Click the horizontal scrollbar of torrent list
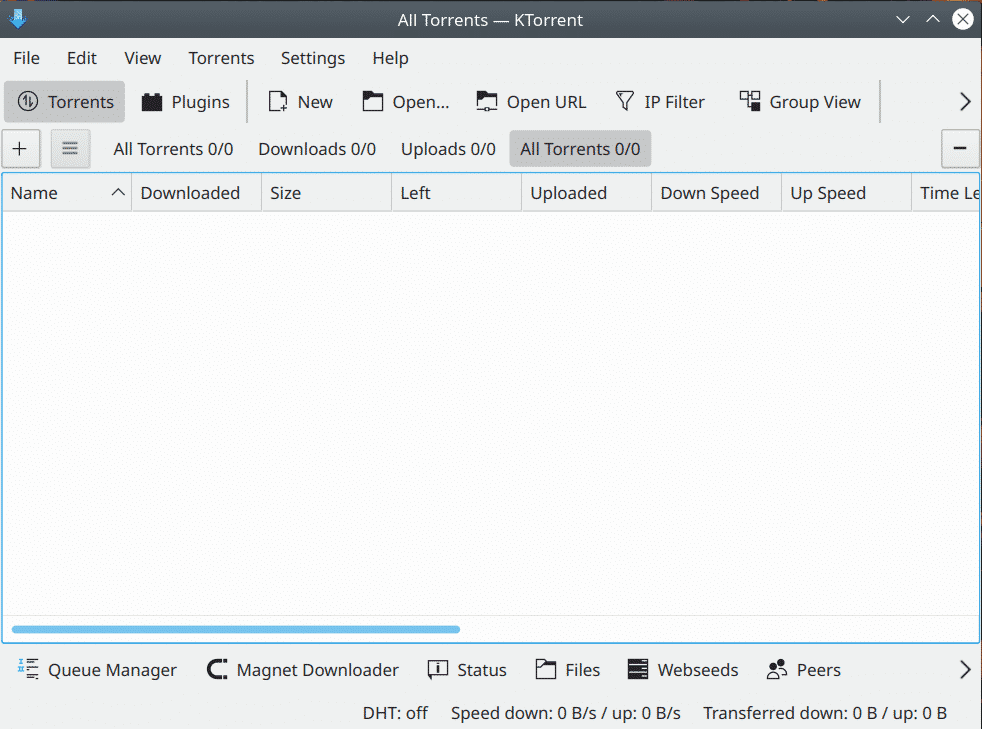 click(236, 629)
